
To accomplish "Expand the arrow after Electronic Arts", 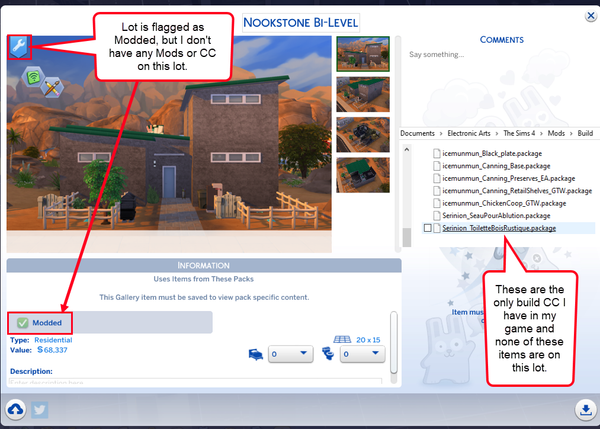I will (x=497, y=134).
